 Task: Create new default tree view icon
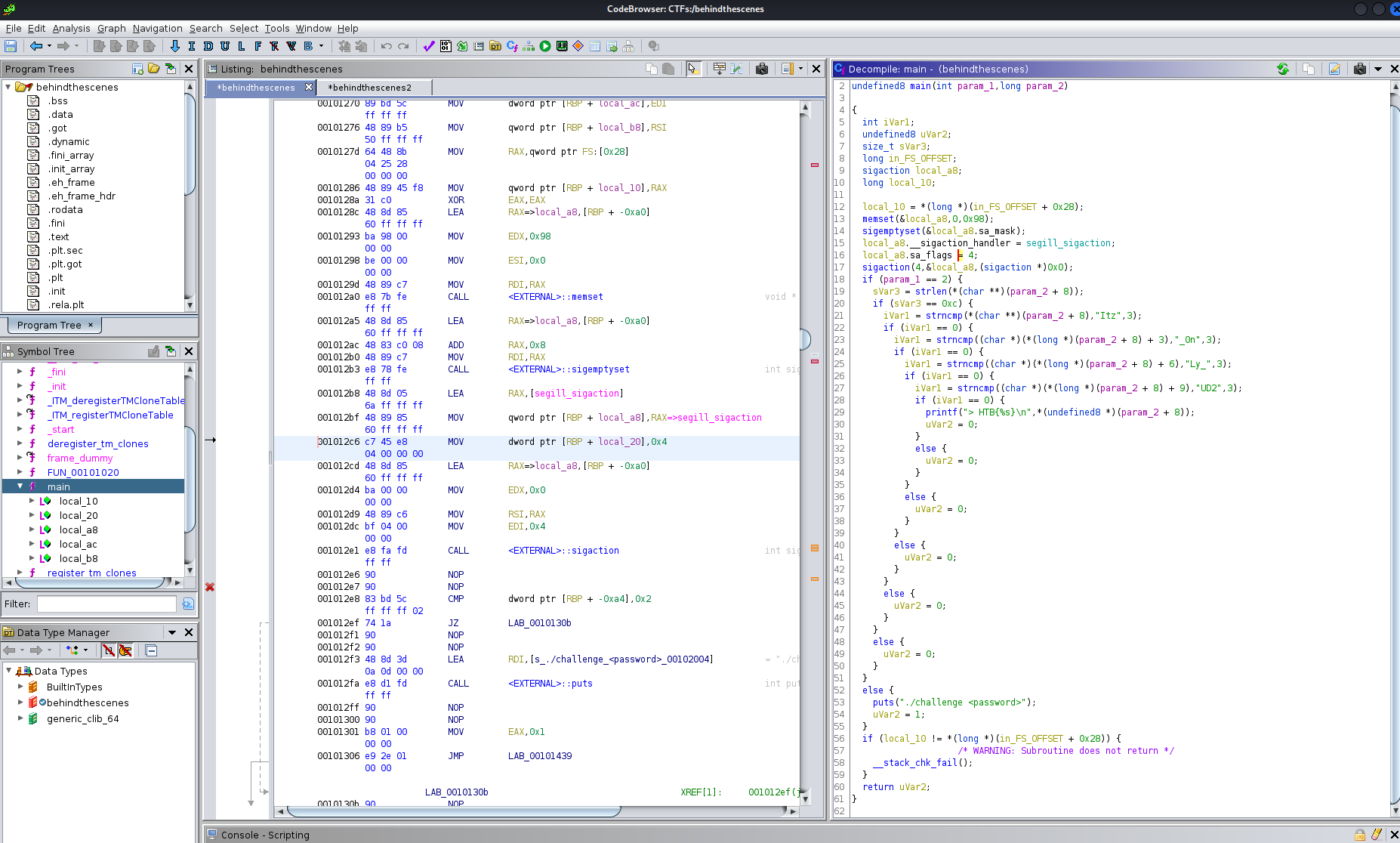(x=137, y=69)
